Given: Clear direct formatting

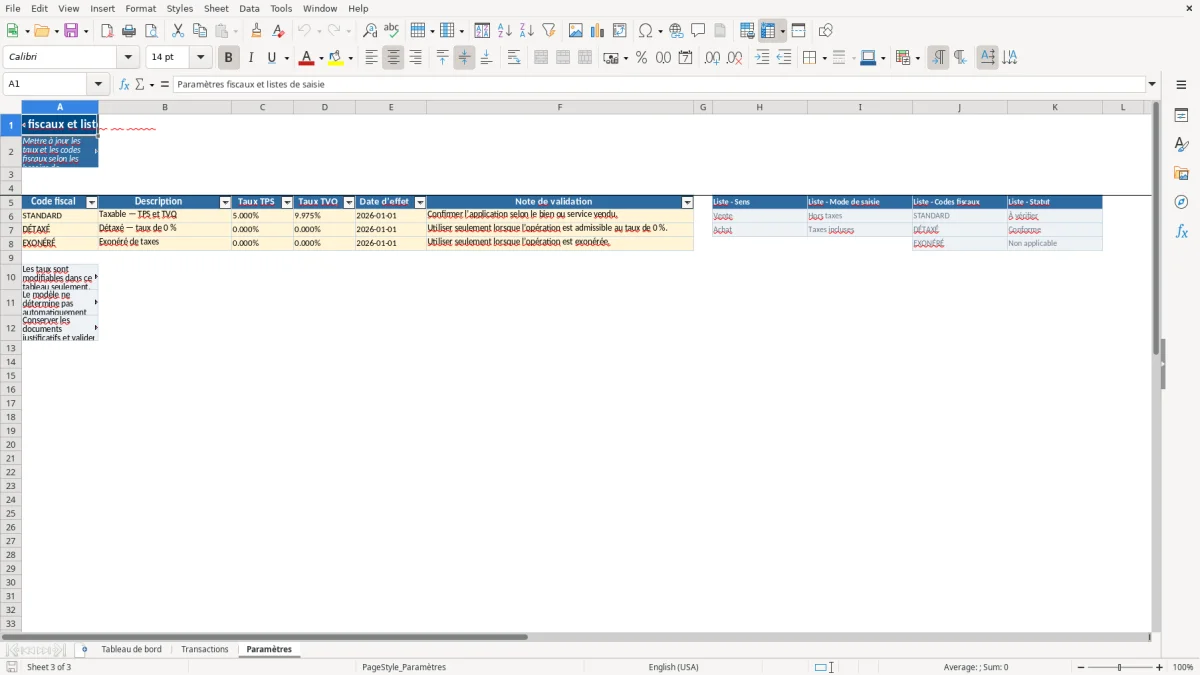Looking at the screenshot, I should [x=279, y=31].
